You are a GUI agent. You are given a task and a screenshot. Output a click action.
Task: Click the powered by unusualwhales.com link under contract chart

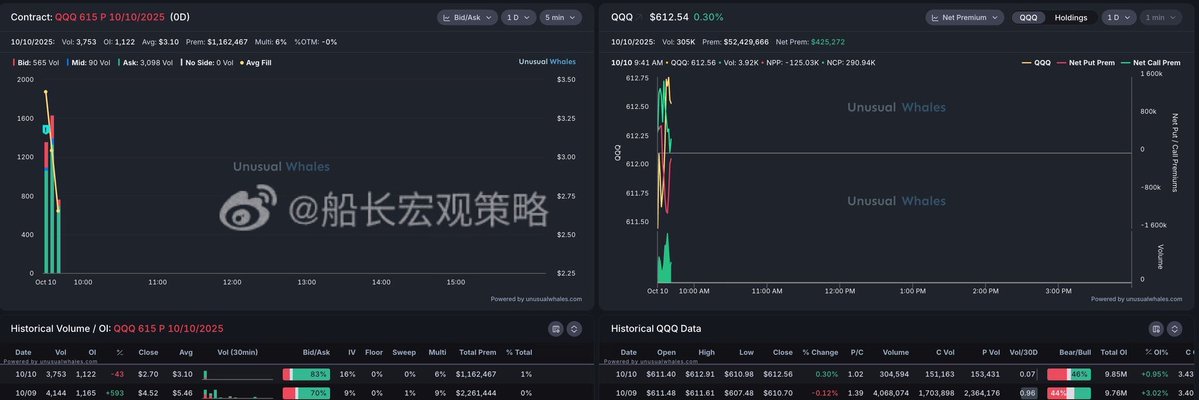click(536, 299)
